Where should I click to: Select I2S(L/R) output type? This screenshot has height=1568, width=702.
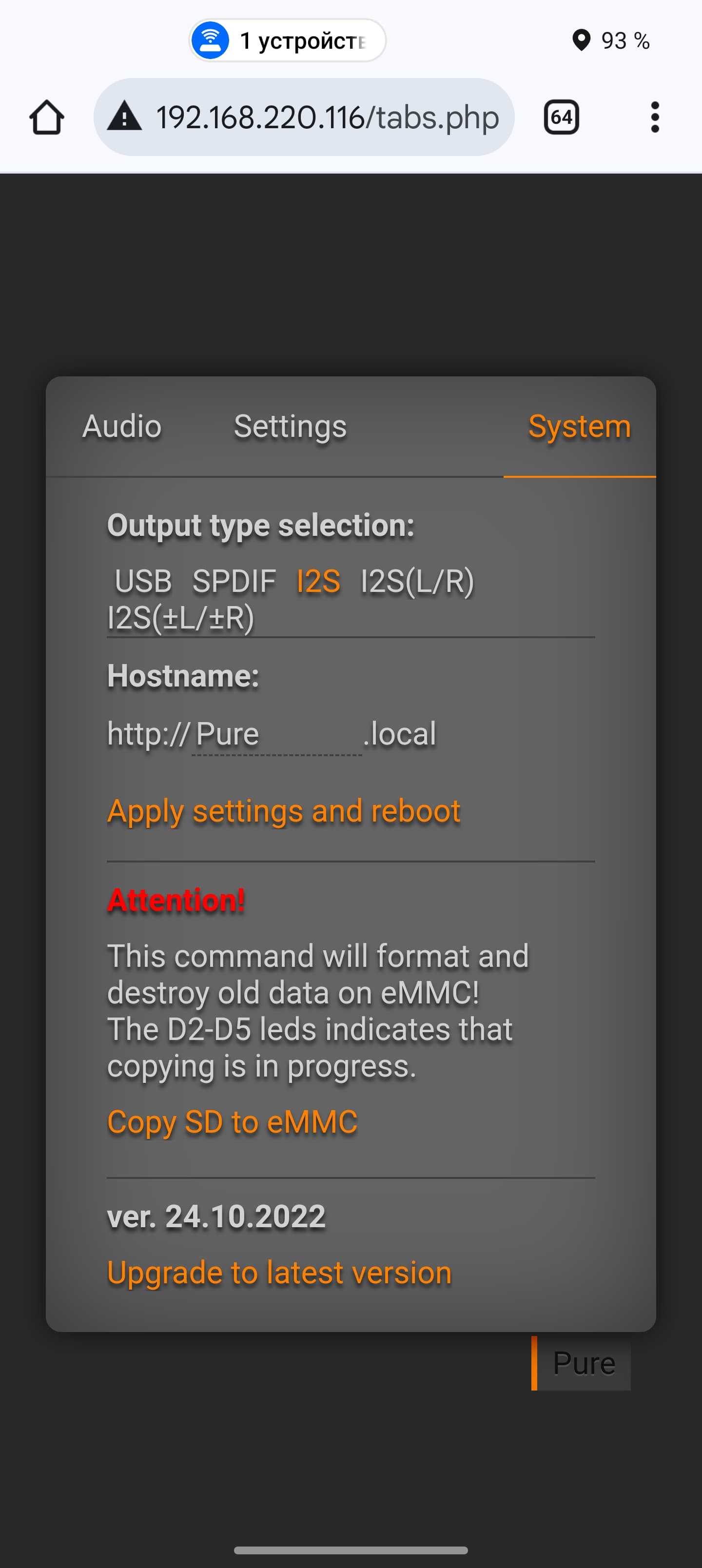pyautogui.click(x=417, y=581)
